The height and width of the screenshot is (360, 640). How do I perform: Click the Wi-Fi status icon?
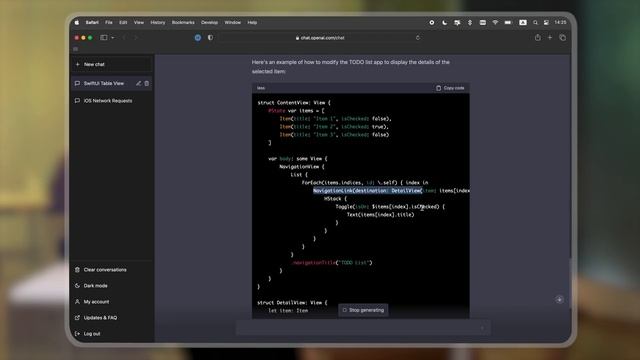pyautogui.click(x=495, y=22)
